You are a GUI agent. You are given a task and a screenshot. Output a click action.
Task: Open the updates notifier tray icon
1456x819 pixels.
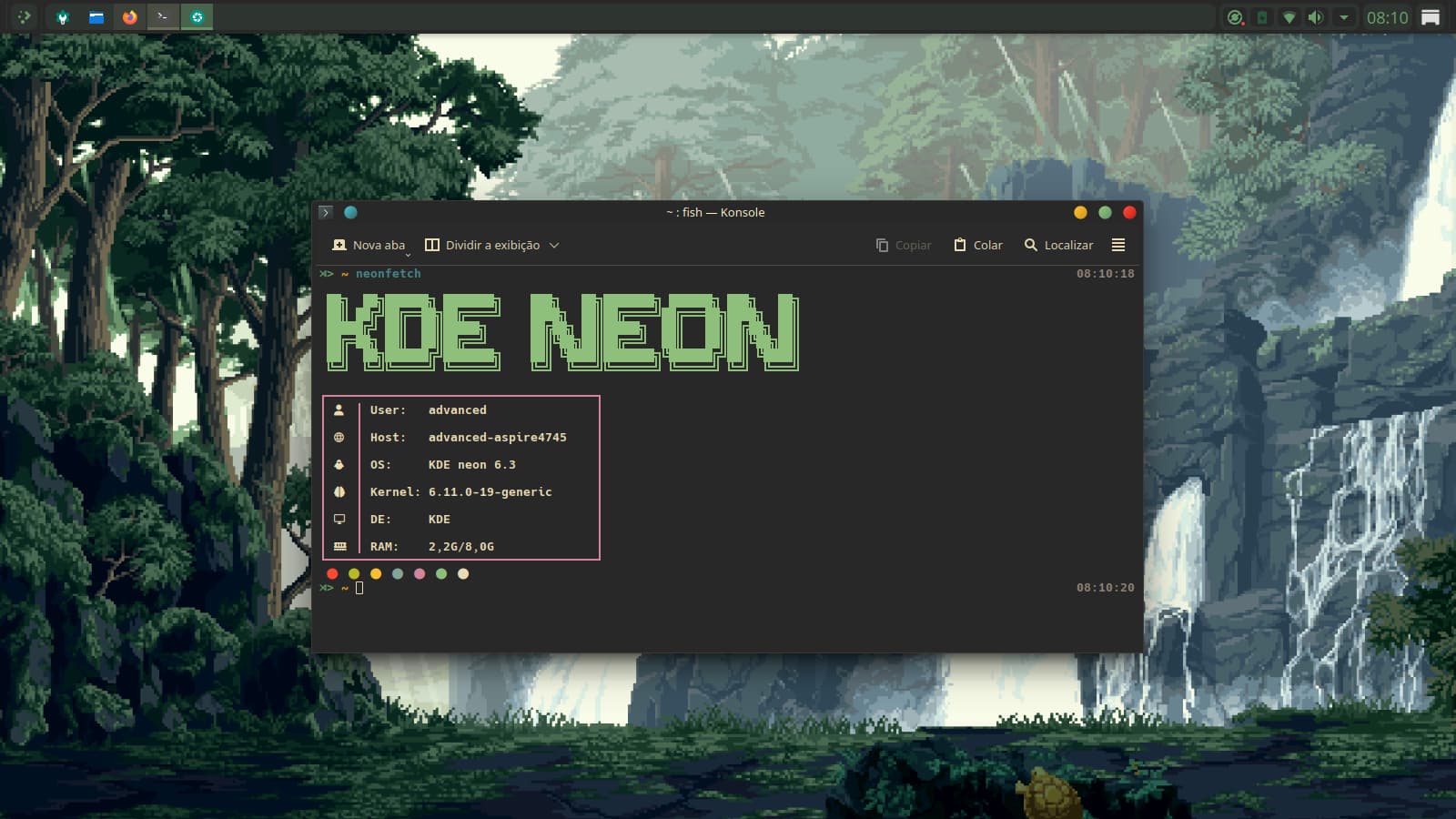coord(1235,17)
